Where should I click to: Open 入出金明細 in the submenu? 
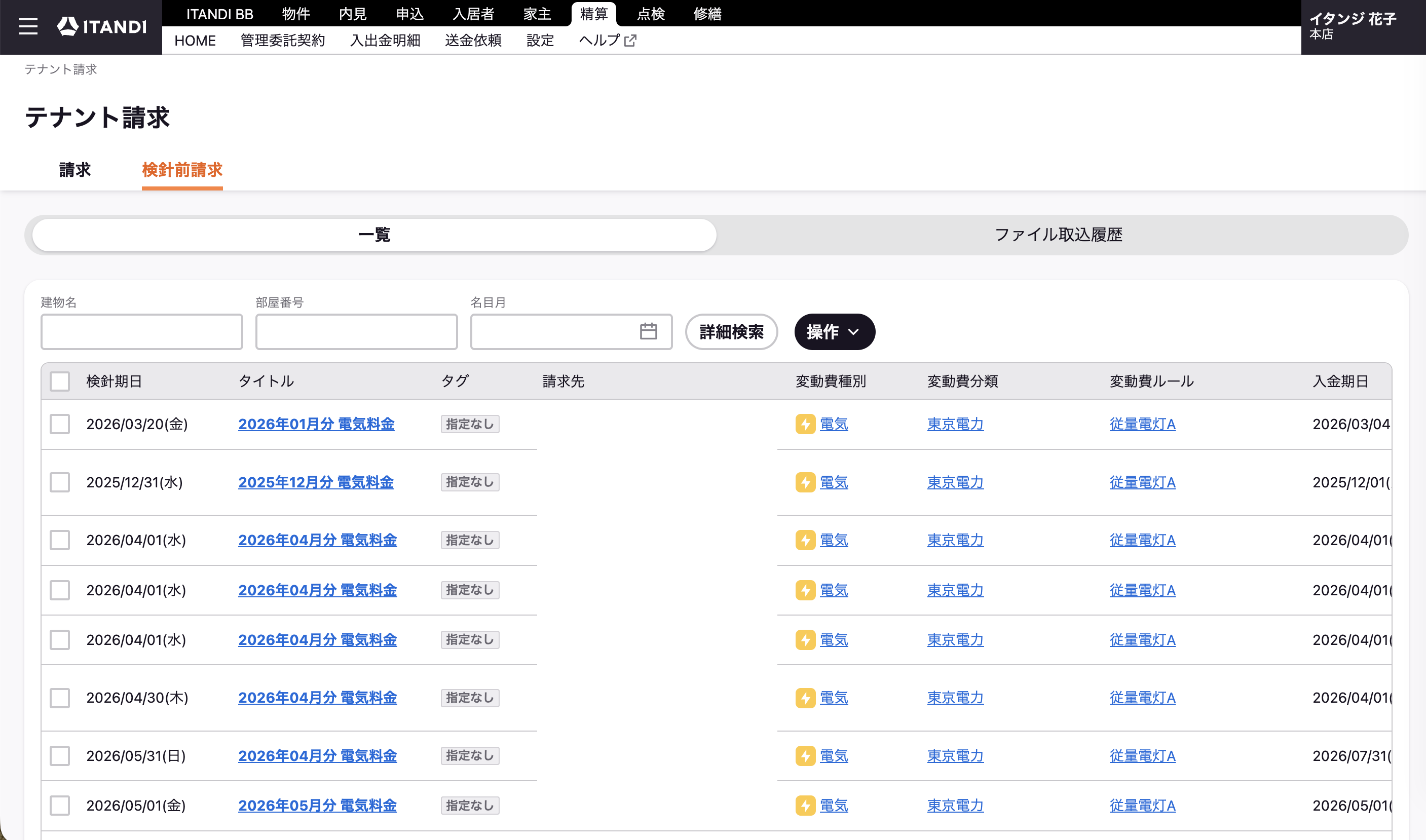tap(385, 40)
